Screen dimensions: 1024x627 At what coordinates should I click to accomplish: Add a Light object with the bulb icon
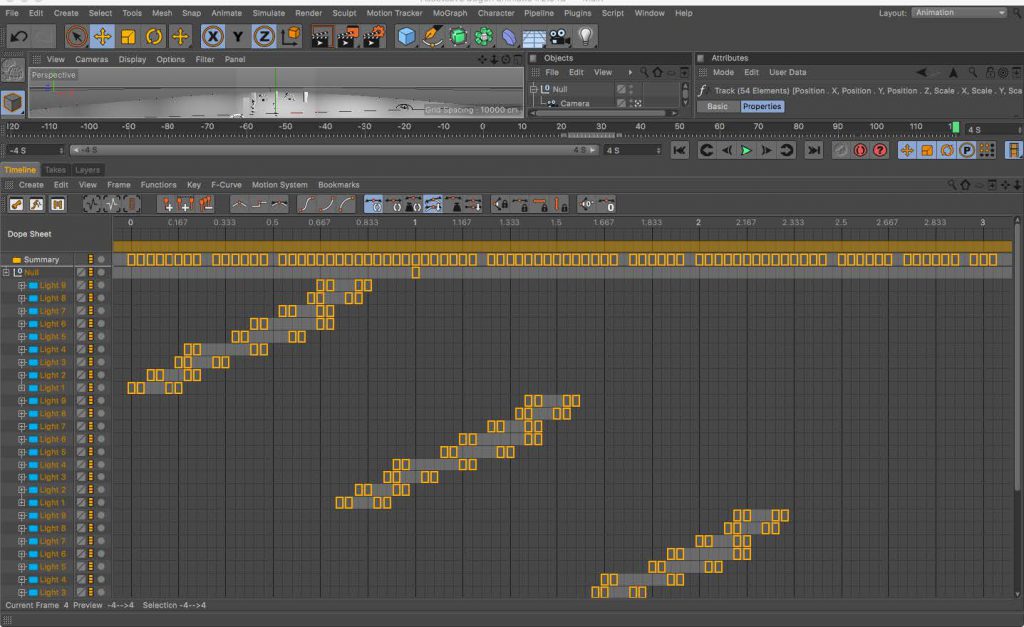tap(586, 37)
